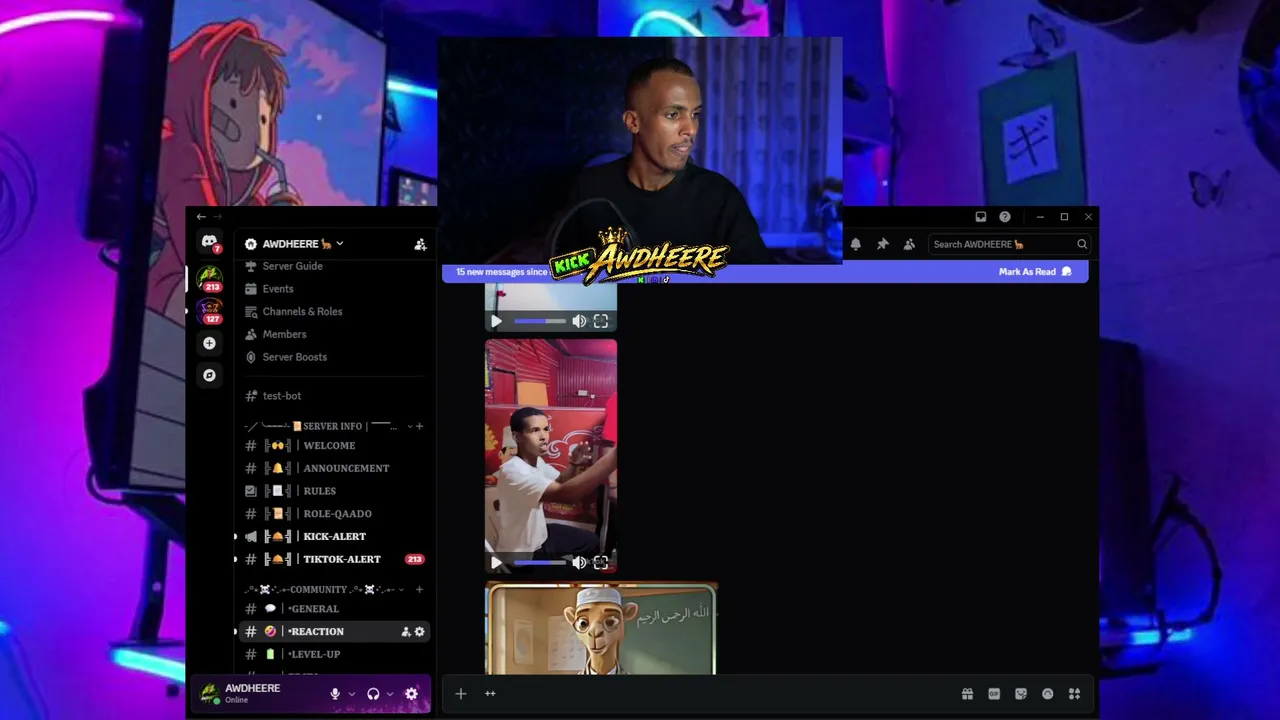Screen dimensions: 1280x720
Task: Open the GIF picker icon
Action: tap(994, 694)
